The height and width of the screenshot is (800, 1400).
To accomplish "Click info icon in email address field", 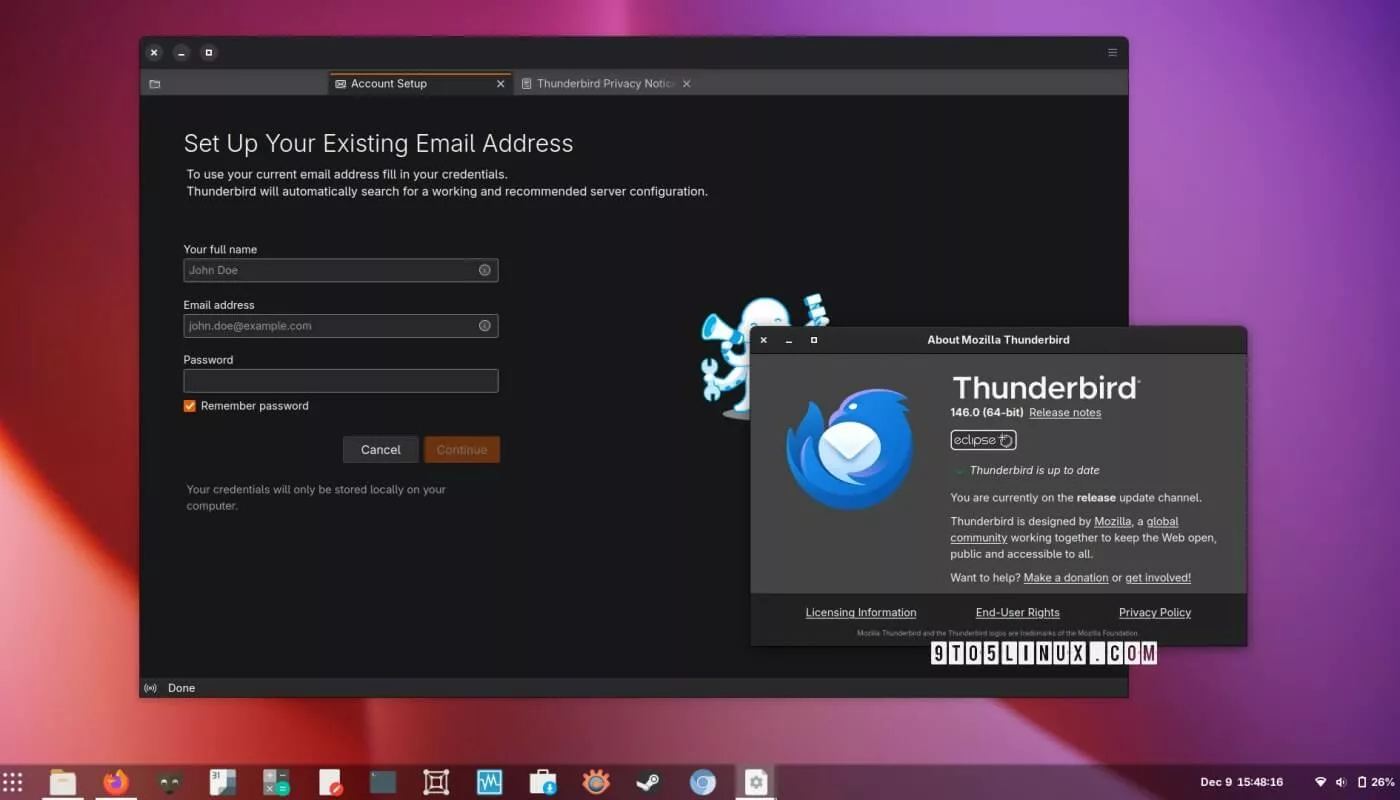I will (x=484, y=326).
